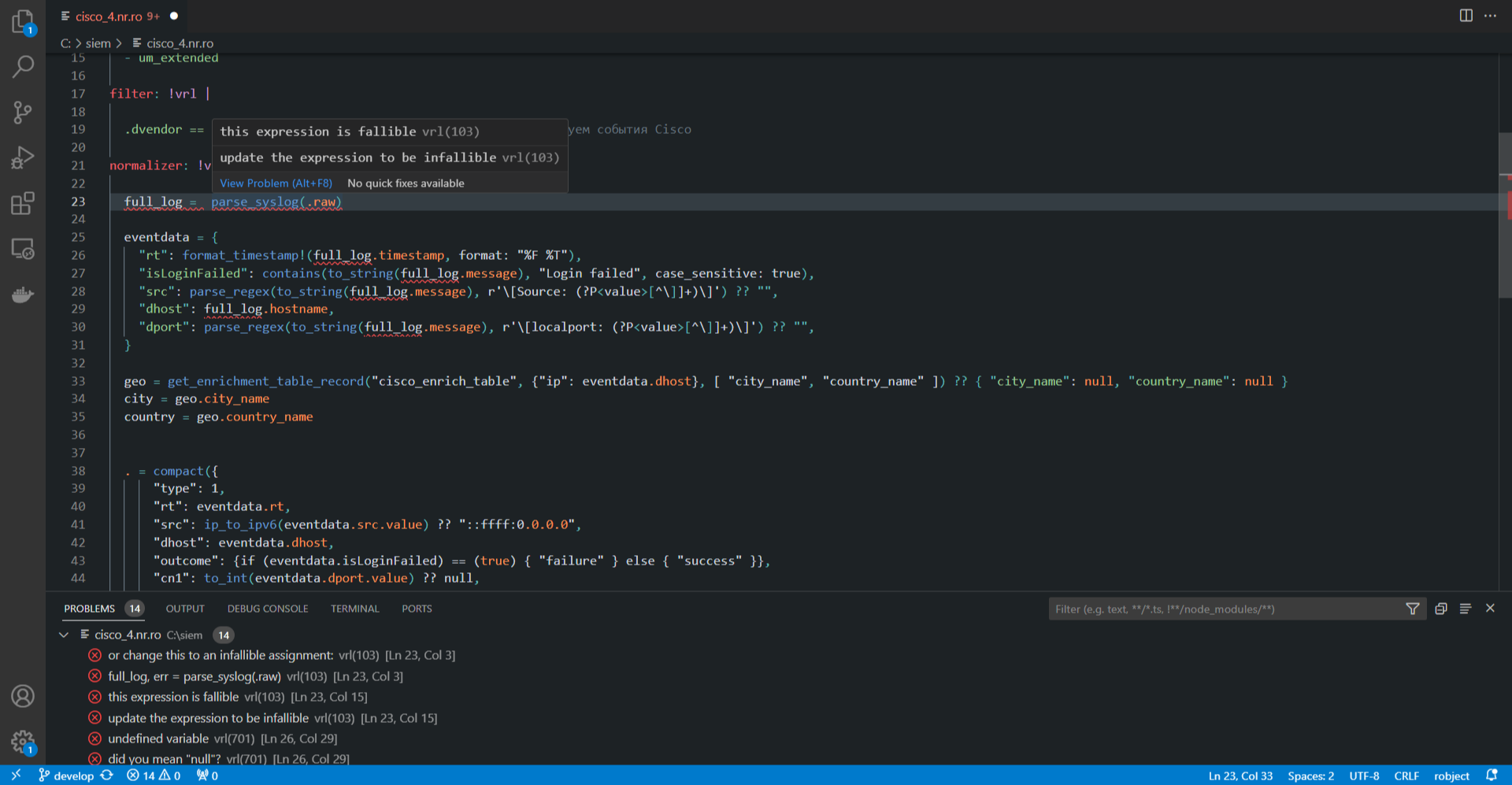The image size is (1512, 785).
Task: Collapse all problems in the panel
Action: 1441,609
